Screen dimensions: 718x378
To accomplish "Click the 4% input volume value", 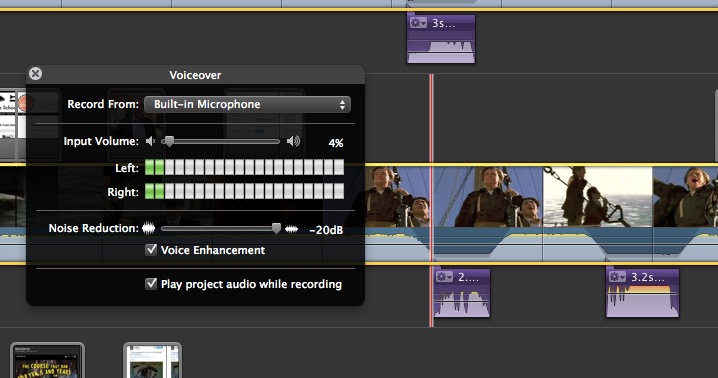I will tap(336, 143).
